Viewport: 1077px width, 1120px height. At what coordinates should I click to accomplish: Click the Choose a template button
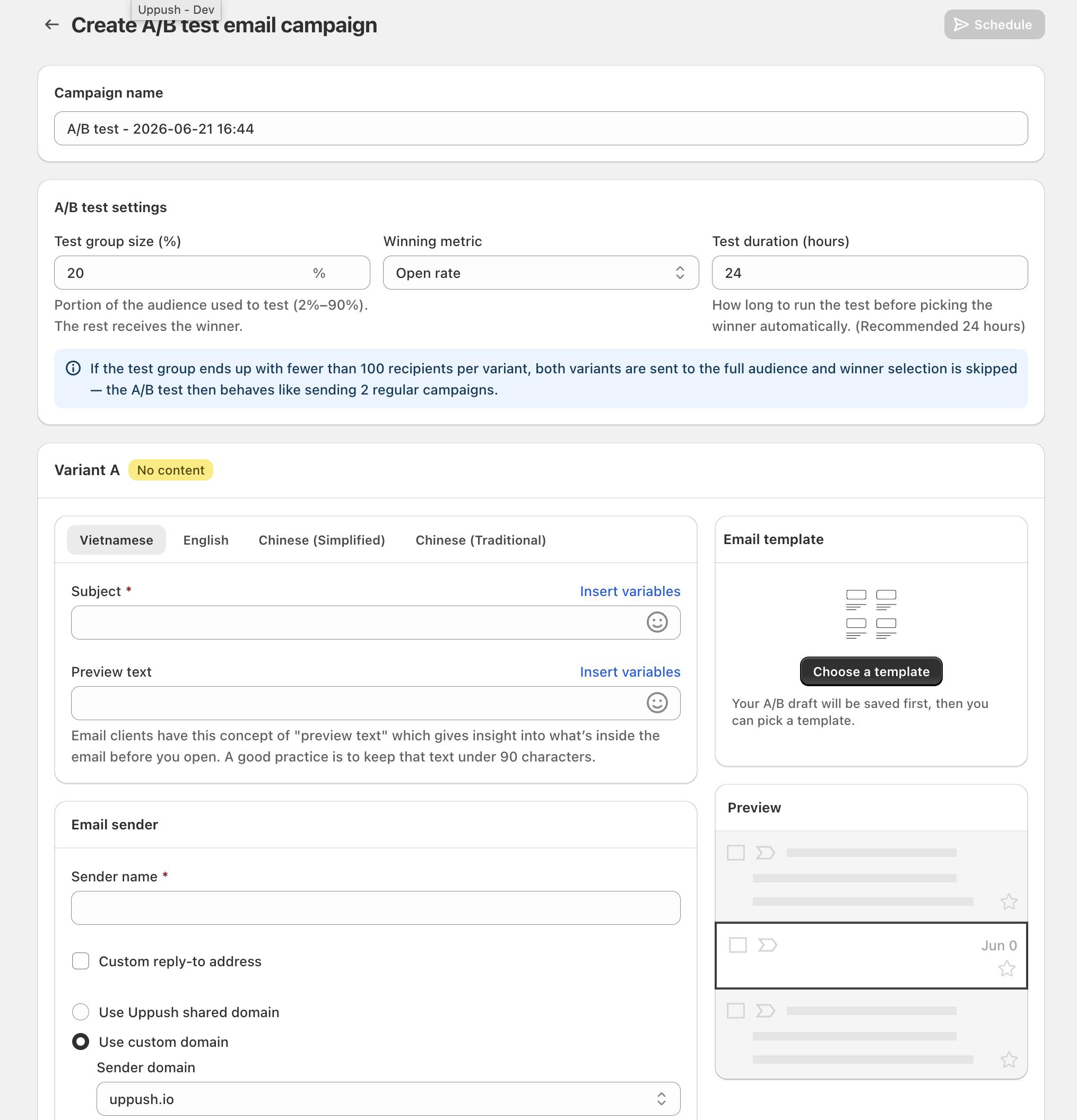point(871,671)
